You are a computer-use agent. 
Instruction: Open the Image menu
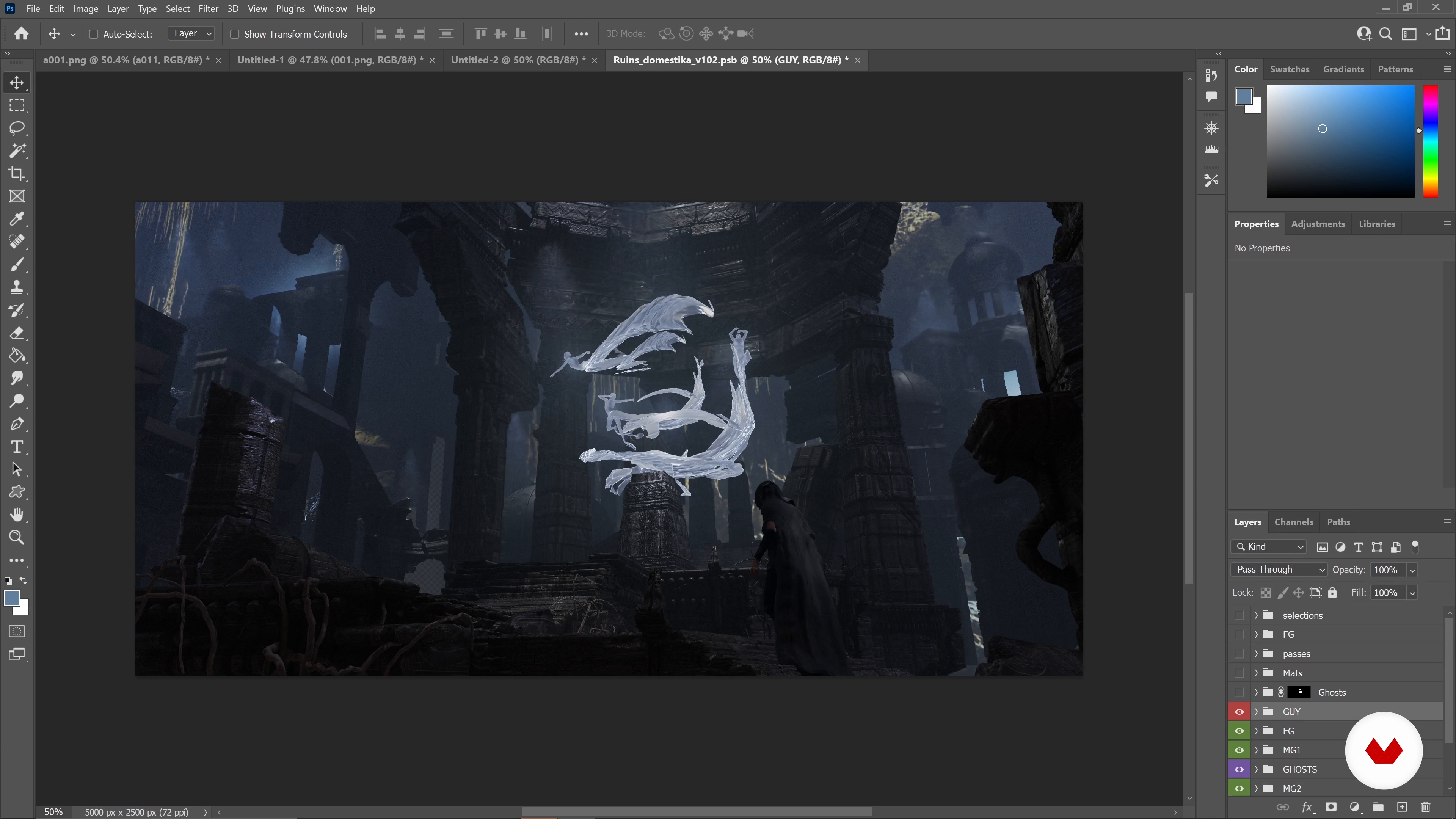click(86, 8)
